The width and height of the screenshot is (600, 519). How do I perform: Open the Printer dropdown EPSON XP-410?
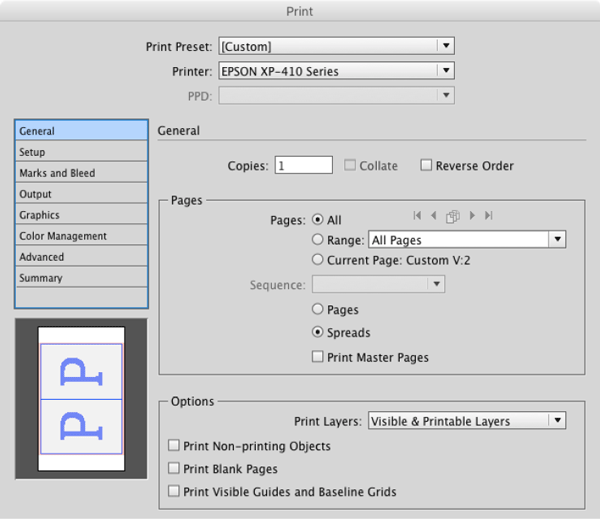(336, 71)
